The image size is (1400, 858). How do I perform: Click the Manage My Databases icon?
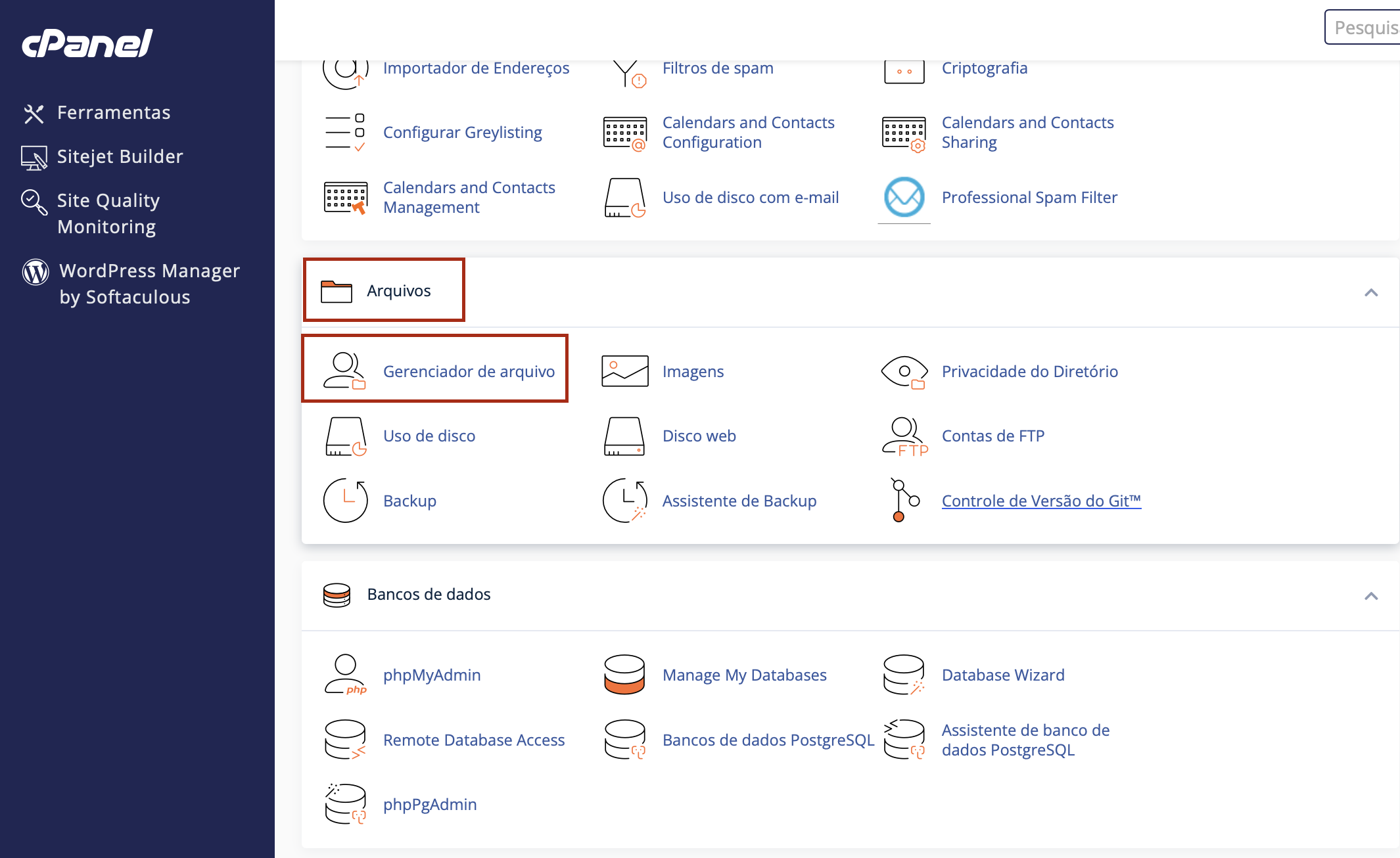click(624, 675)
